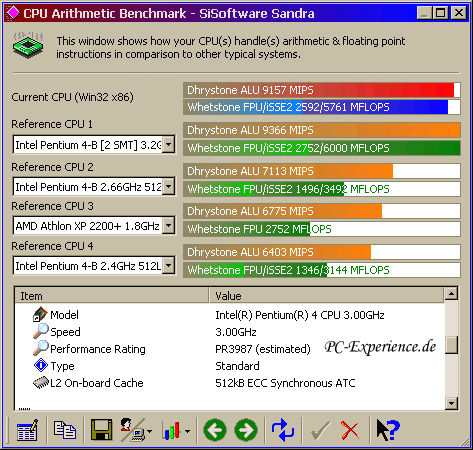Click the red X cancel icon

tap(350, 430)
